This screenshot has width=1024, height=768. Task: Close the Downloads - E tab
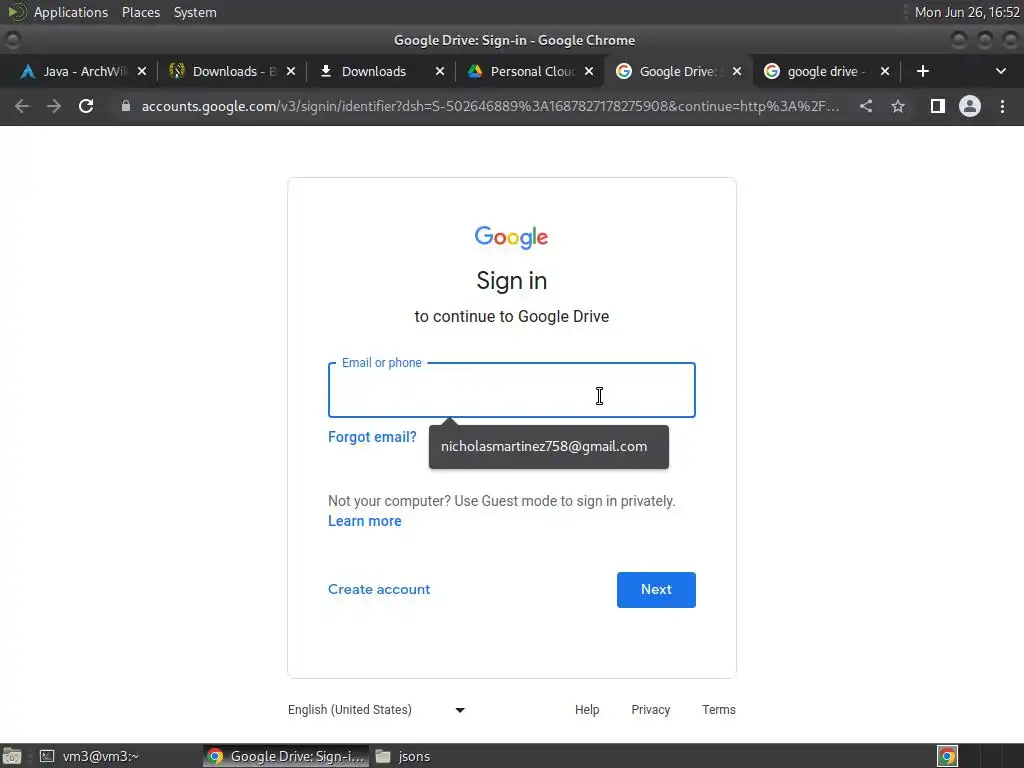point(291,71)
